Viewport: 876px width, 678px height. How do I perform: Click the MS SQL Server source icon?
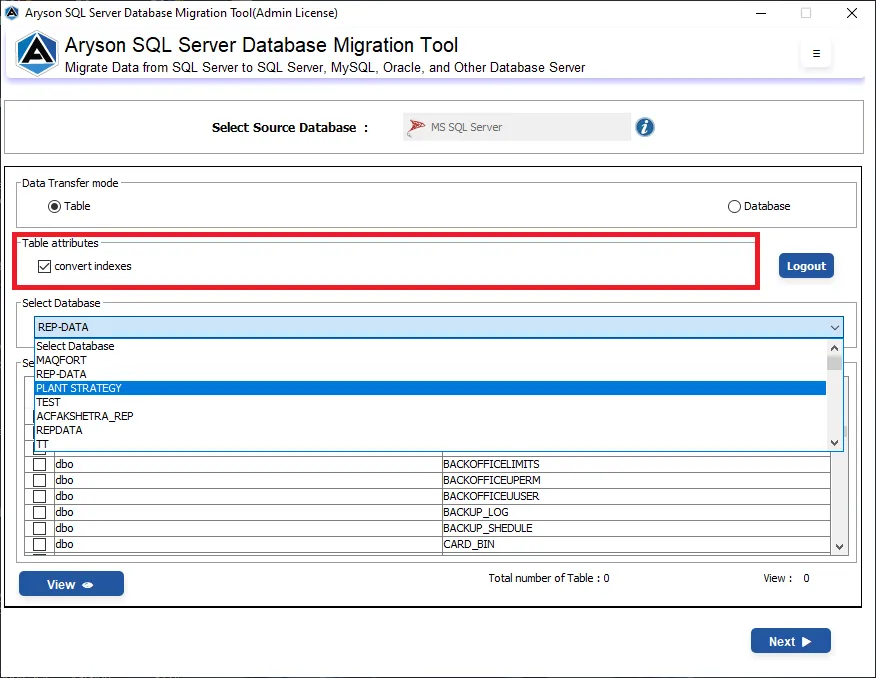(x=416, y=127)
